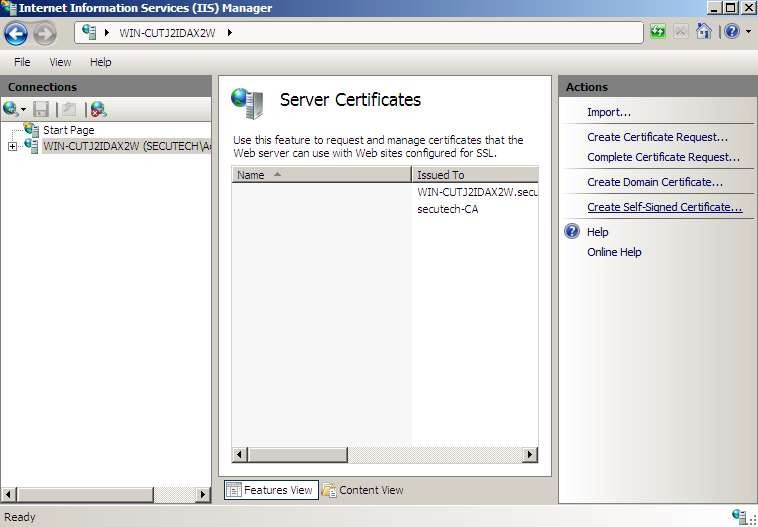This screenshot has height=527, width=758.
Task: Select the WIN-CUTJ2IDAX2W.secu certificate row
Action: (385, 192)
